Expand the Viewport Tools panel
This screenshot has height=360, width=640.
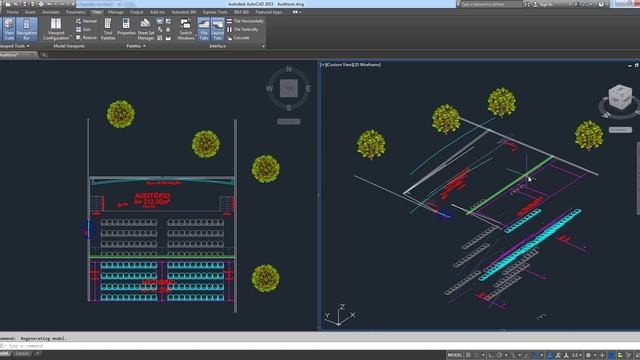click(x=16, y=46)
